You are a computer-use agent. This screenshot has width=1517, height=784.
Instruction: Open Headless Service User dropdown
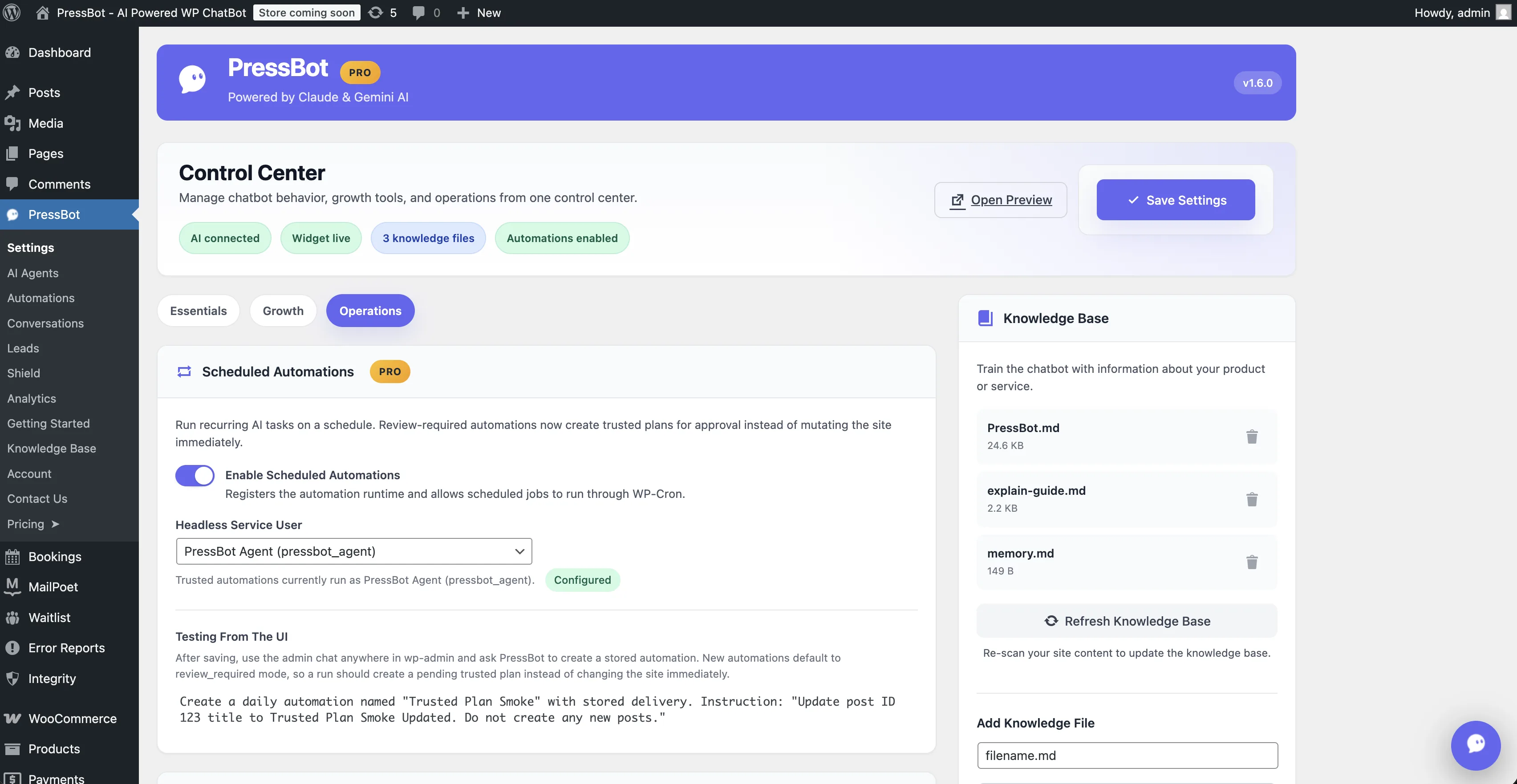click(x=354, y=551)
